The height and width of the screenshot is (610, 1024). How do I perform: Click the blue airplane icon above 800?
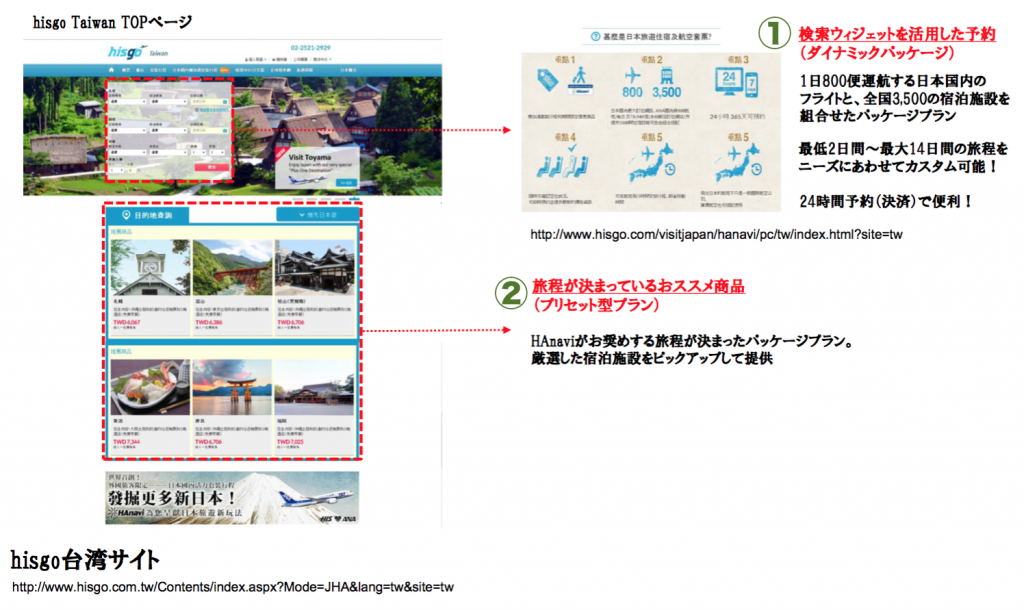(x=632, y=76)
